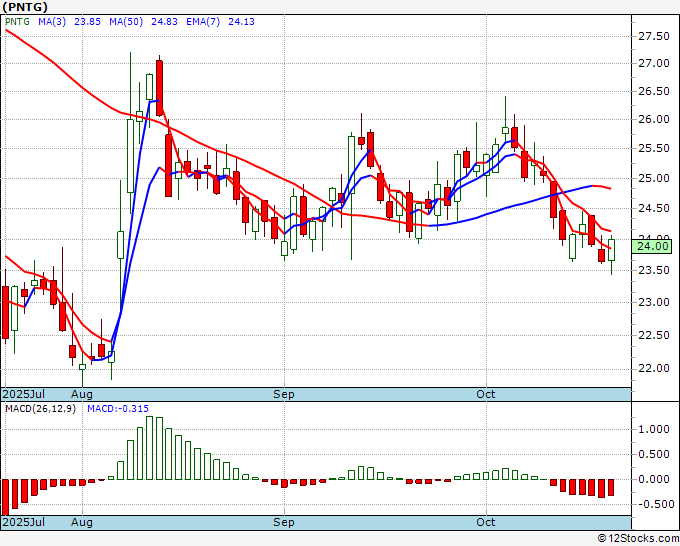
Task: Click the Oct marker on price timeline
Action: 486,394
